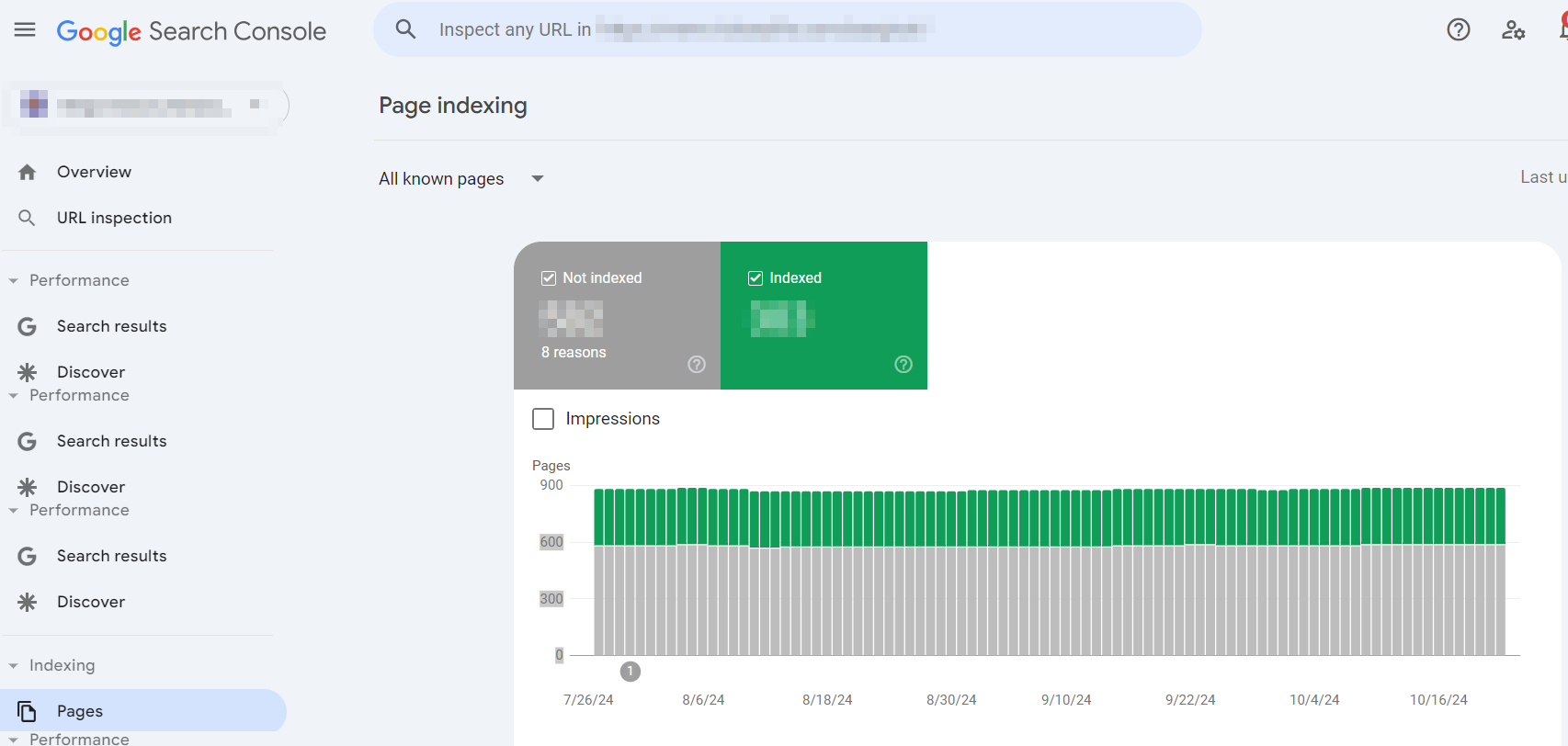The width and height of the screenshot is (1568, 746).
Task: Click the Pages axis title above chart
Action: 551,466
